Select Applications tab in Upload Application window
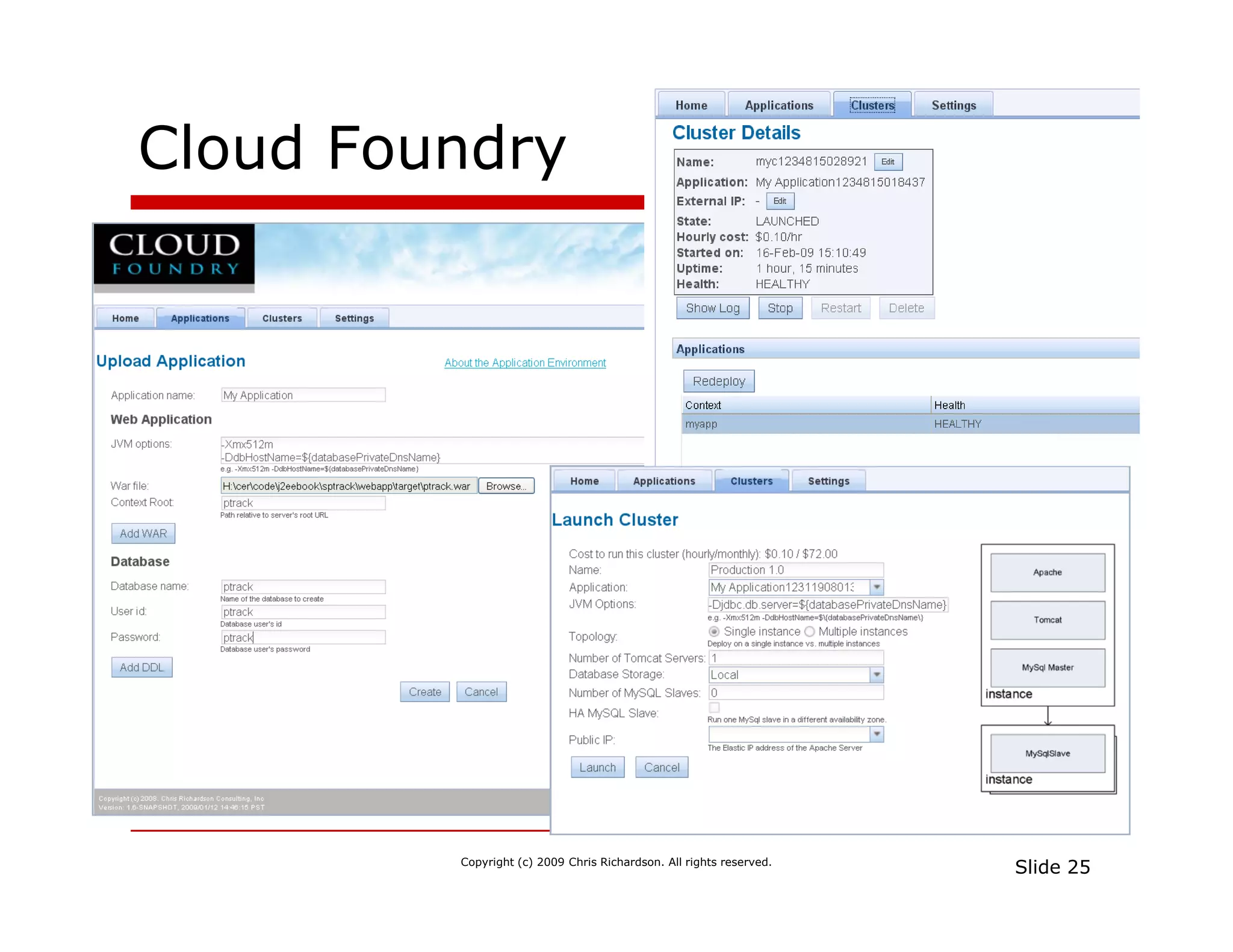The image size is (1233, 952). tap(200, 318)
